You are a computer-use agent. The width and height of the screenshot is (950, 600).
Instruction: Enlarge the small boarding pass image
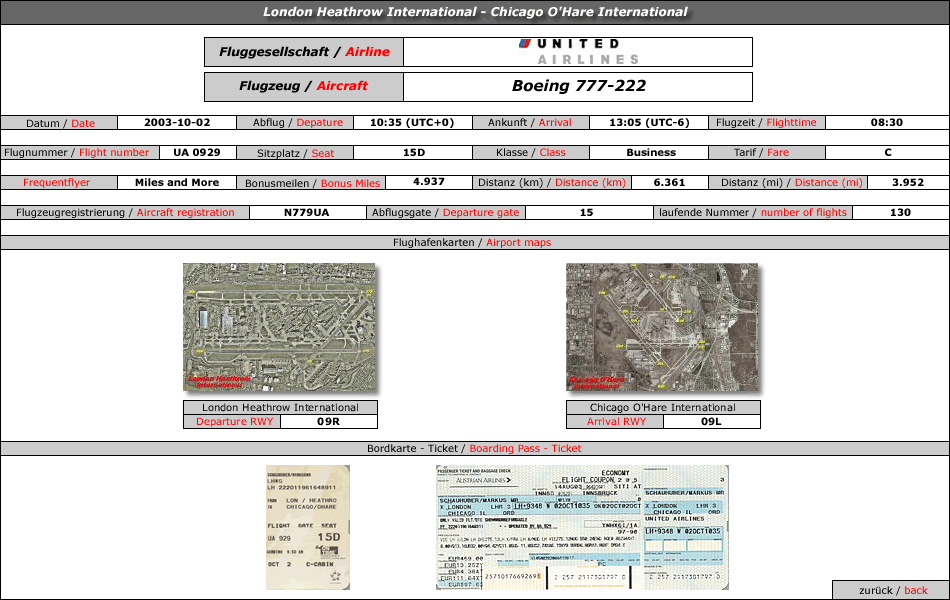(x=307, y=526)
